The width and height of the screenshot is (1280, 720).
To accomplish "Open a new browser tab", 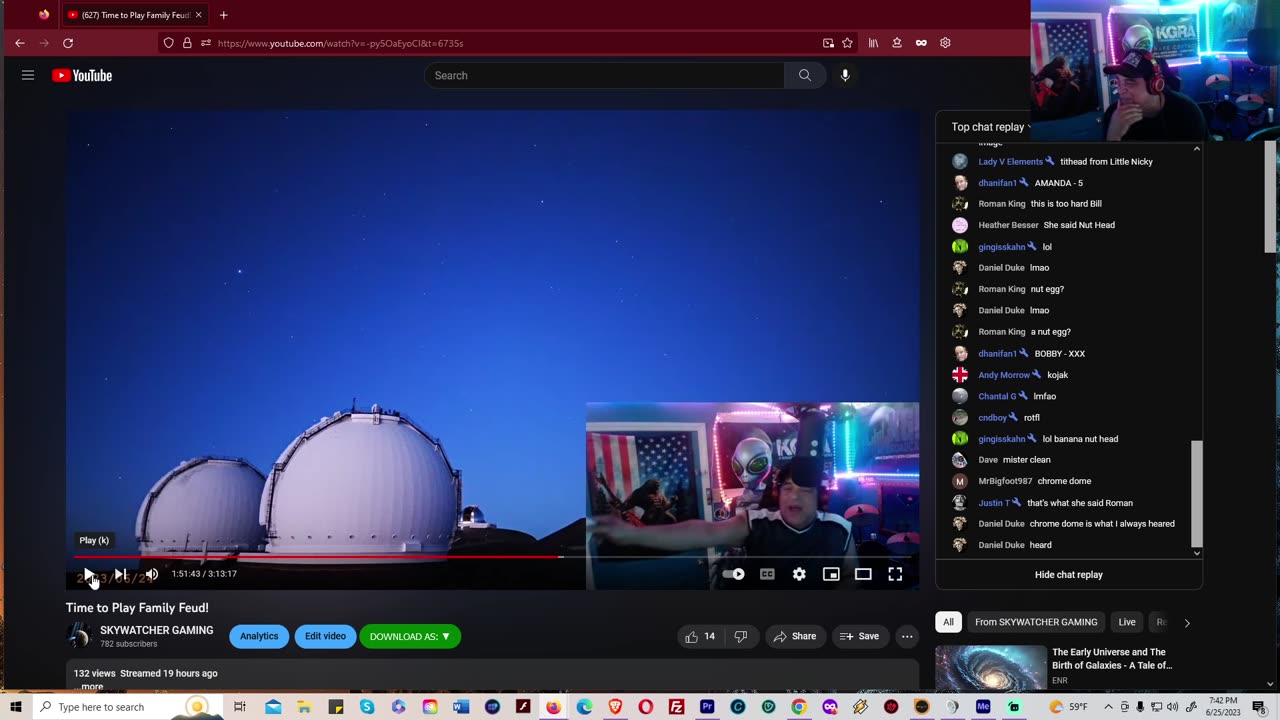I will pos(223,15).
